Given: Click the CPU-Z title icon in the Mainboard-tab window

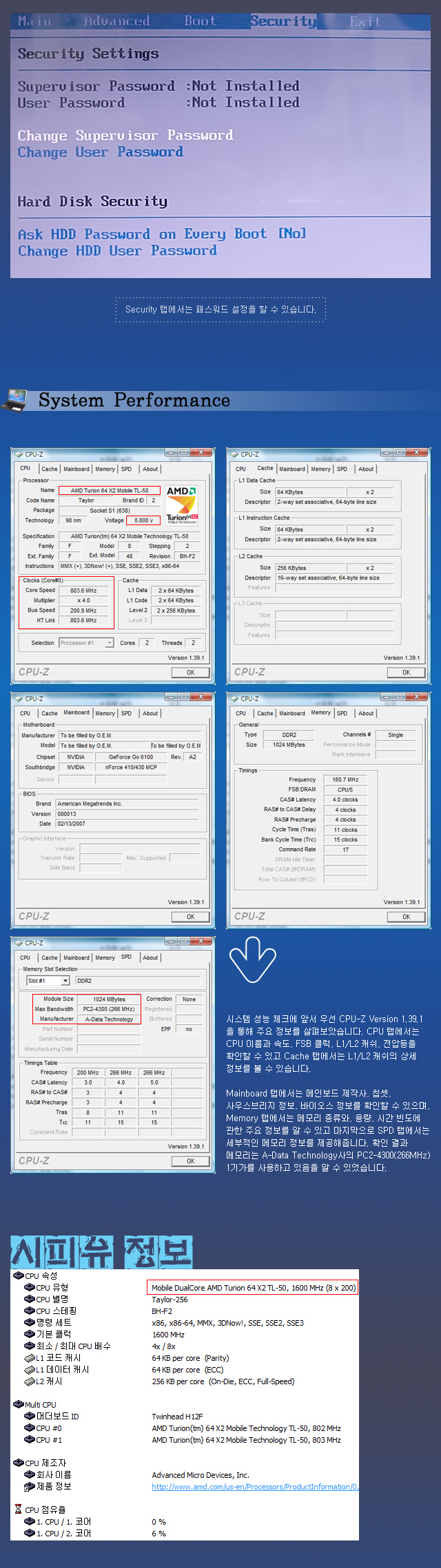Looking at the screenshot, I should coord(18,698).
